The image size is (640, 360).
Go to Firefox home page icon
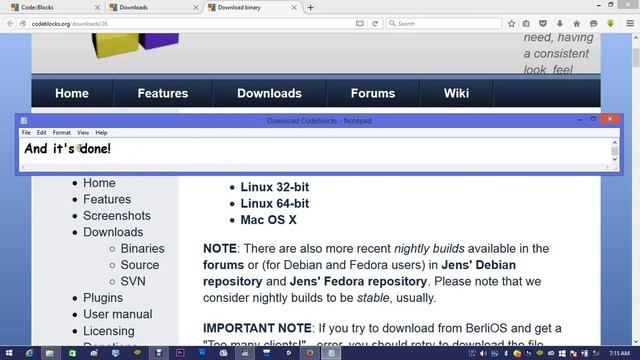[x=577, y=24]
